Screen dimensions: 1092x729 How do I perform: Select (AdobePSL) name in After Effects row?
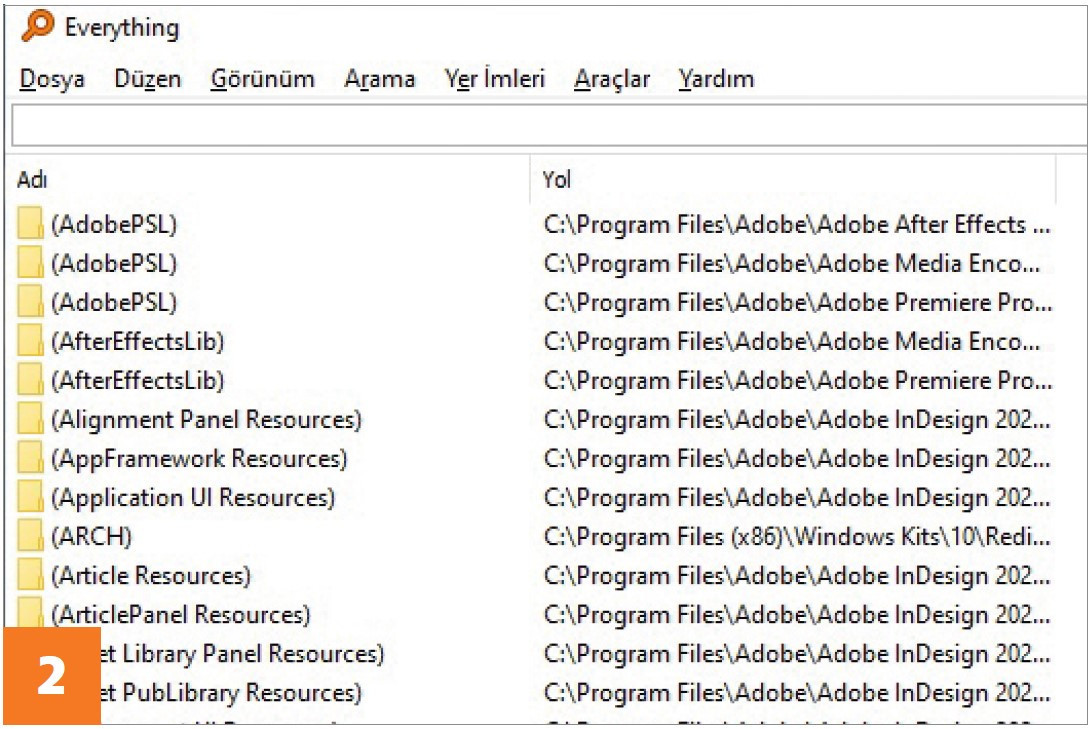[114, 224]
